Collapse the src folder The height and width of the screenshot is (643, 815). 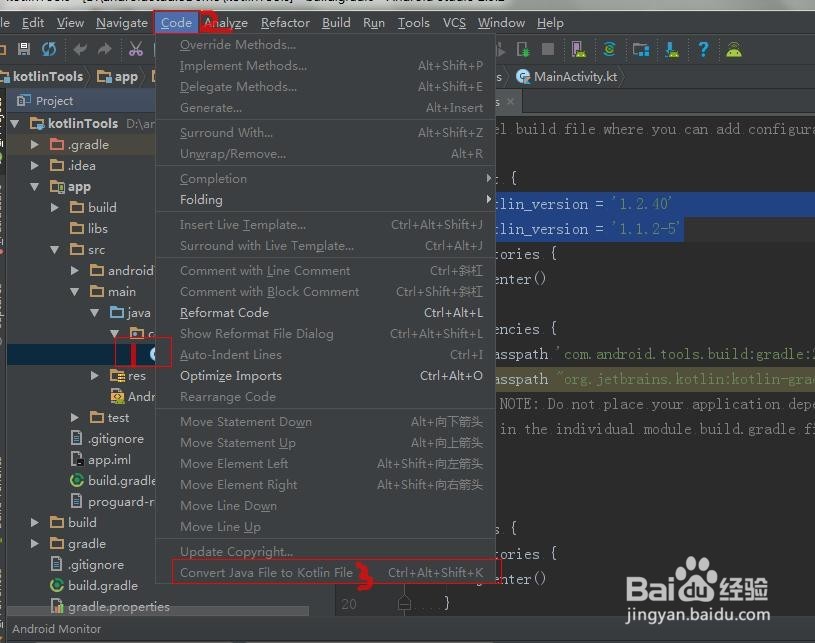pos(55,250)
